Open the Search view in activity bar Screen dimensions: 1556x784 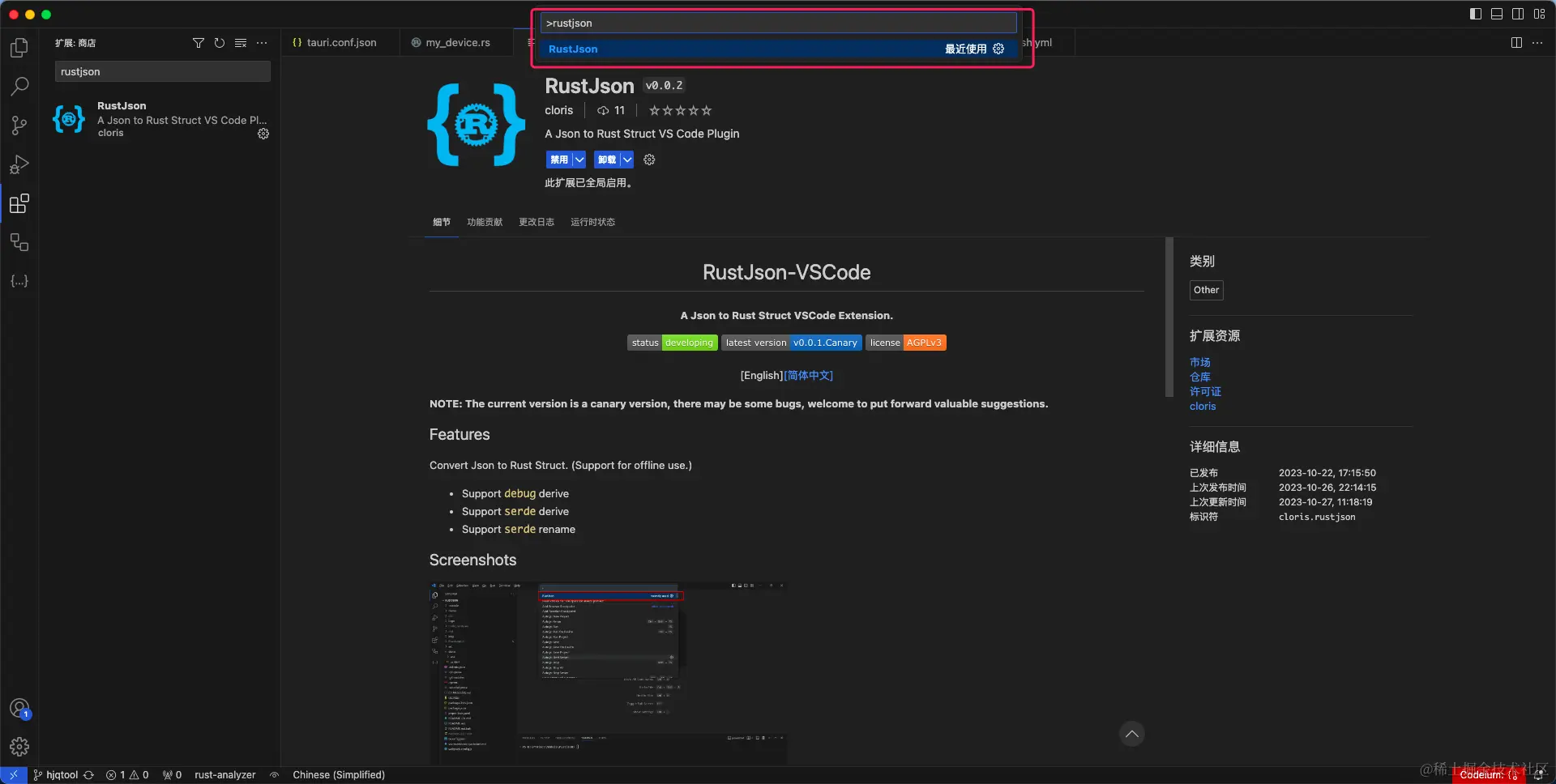pos(19,86)
